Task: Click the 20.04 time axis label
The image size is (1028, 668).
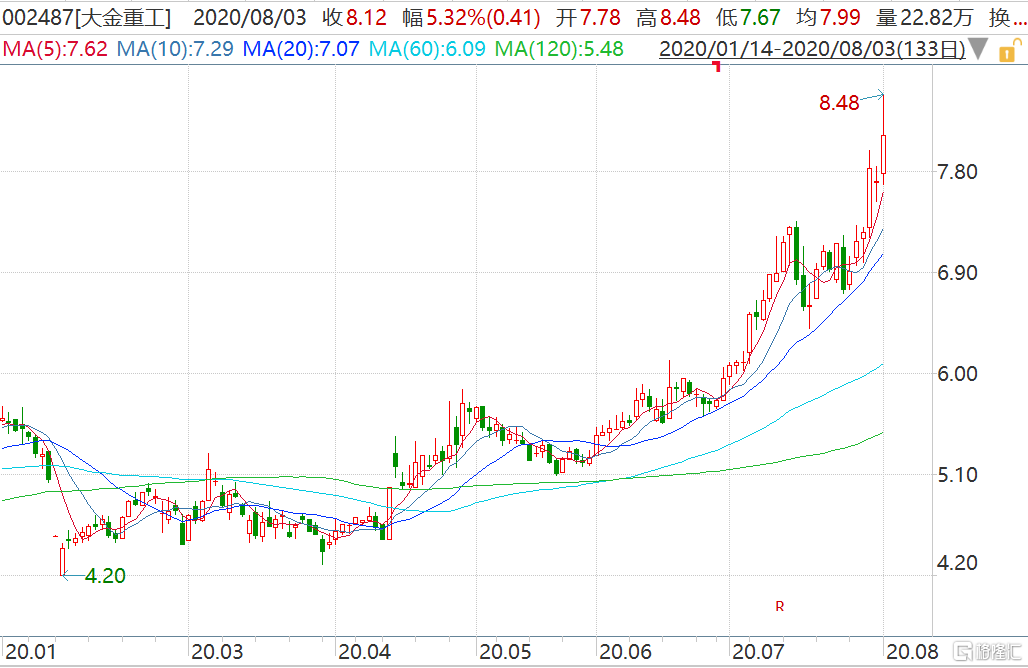Action: [365, 652]
